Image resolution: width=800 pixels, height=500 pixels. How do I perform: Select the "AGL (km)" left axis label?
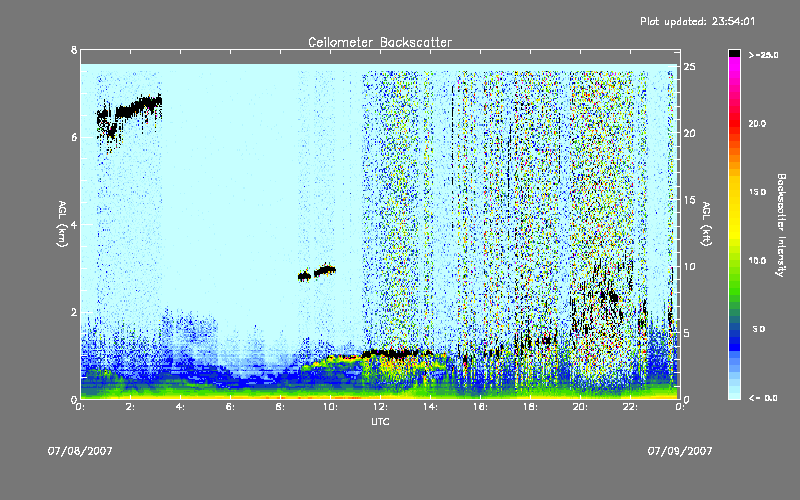click(62, 224)
